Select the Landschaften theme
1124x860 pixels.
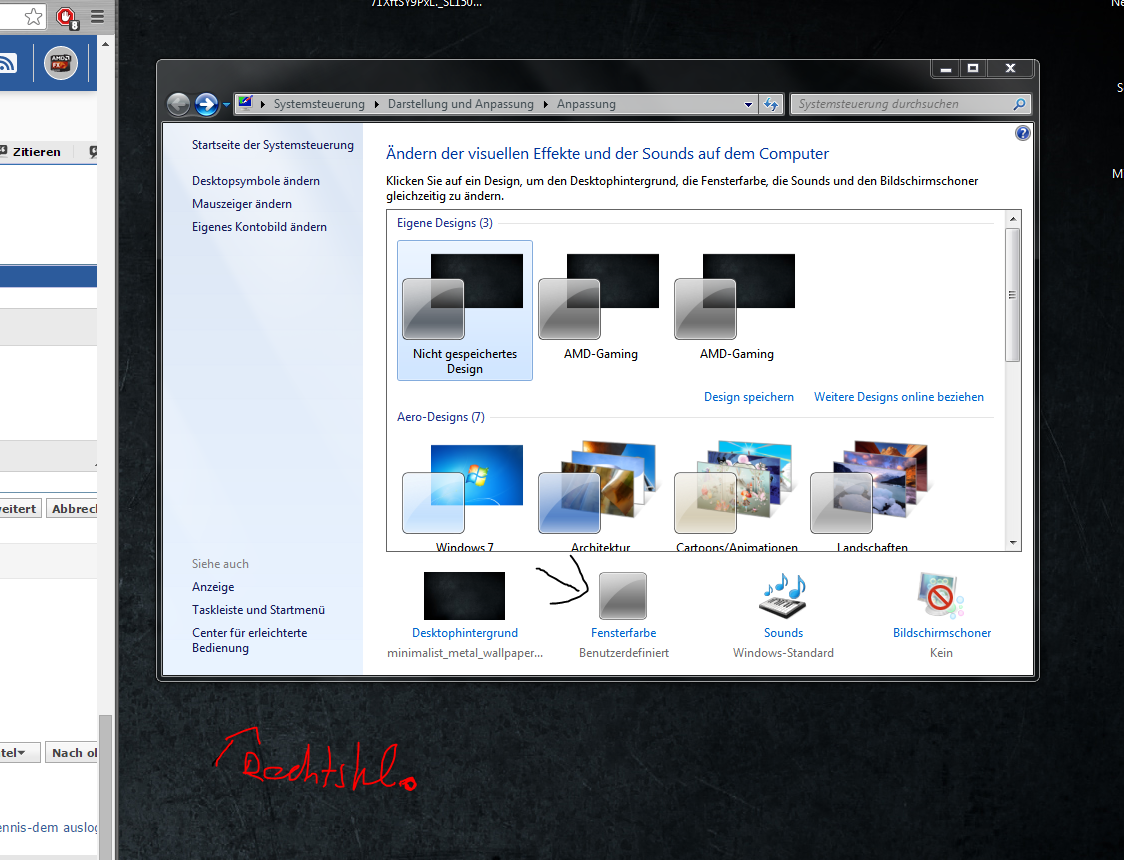(872, 496)
